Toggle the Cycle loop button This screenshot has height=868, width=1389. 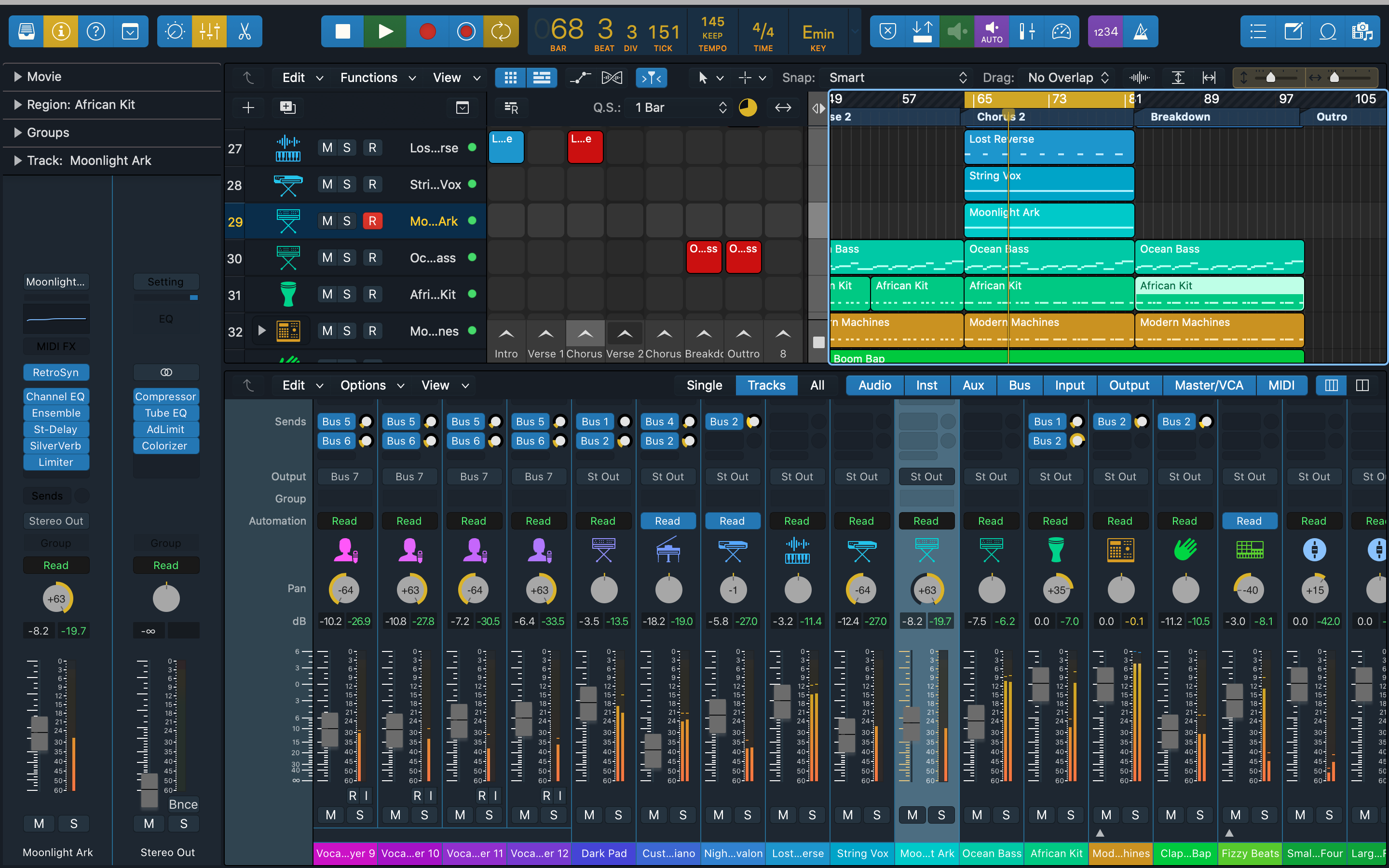(501, 31)
